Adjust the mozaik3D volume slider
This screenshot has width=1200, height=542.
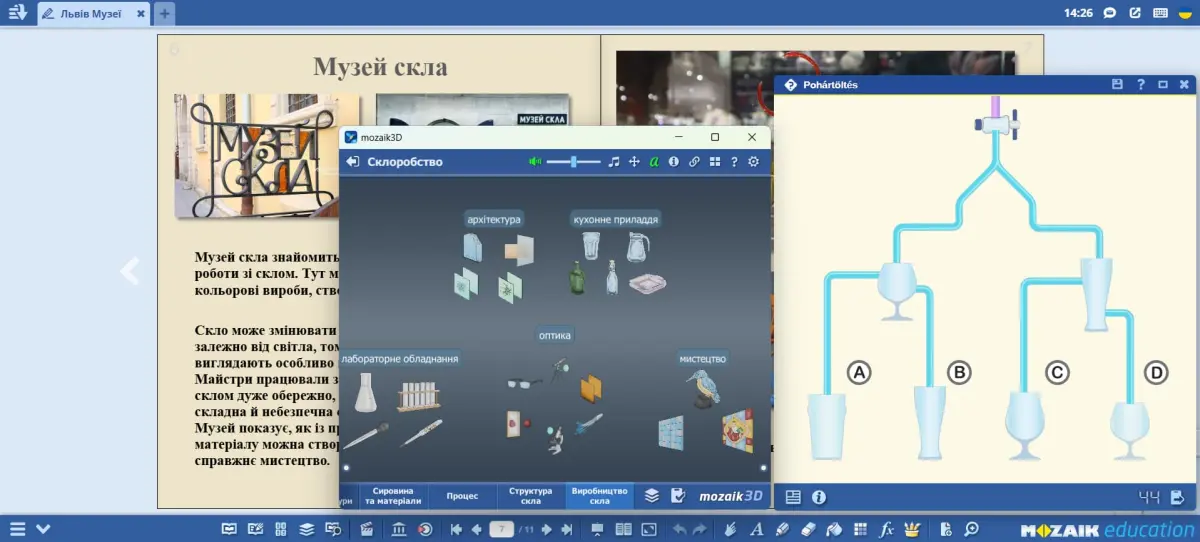pyautogui.click(x=573, y=162)
